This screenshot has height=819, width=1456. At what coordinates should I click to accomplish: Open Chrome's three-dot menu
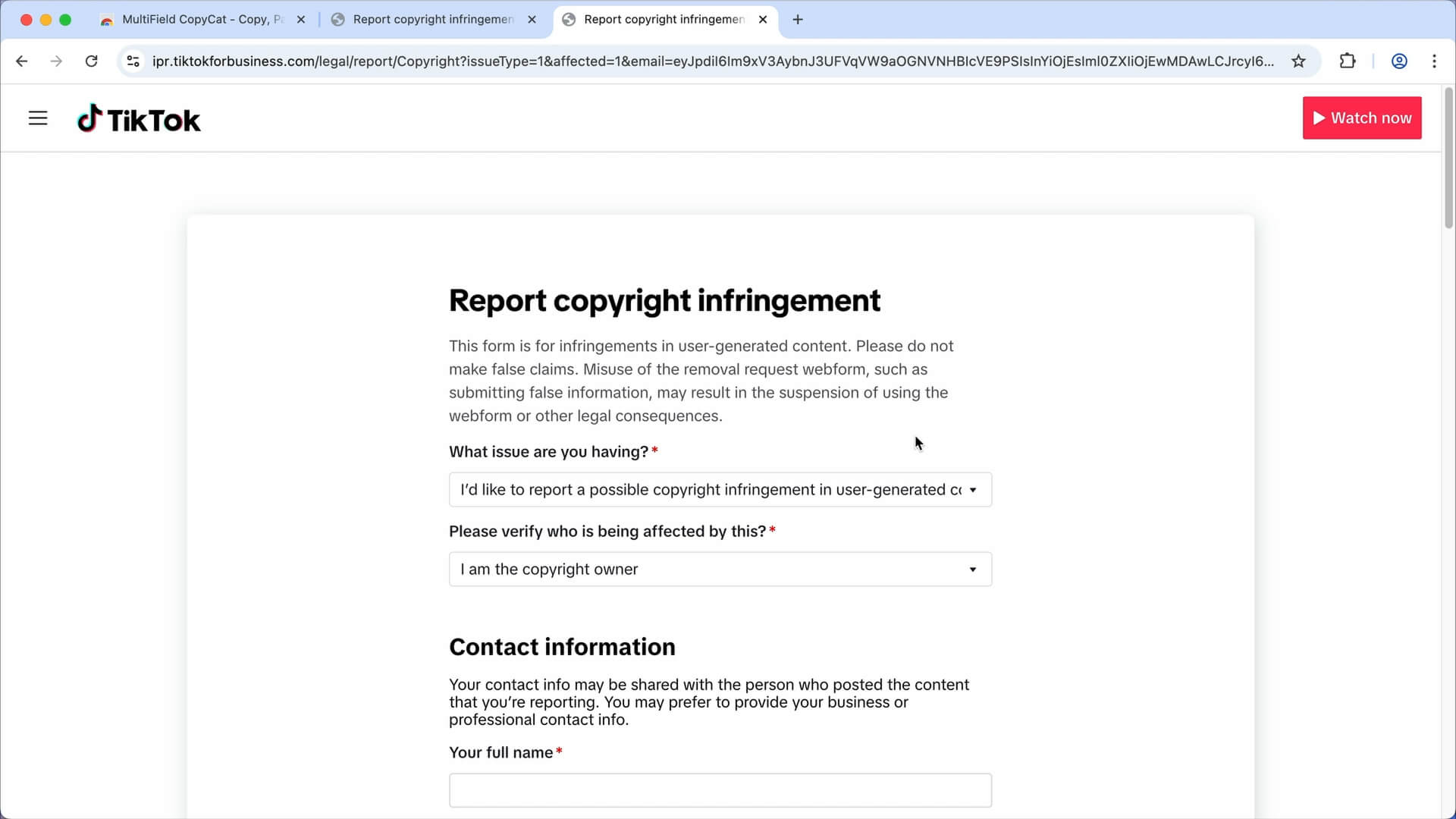coord(1435,61)
